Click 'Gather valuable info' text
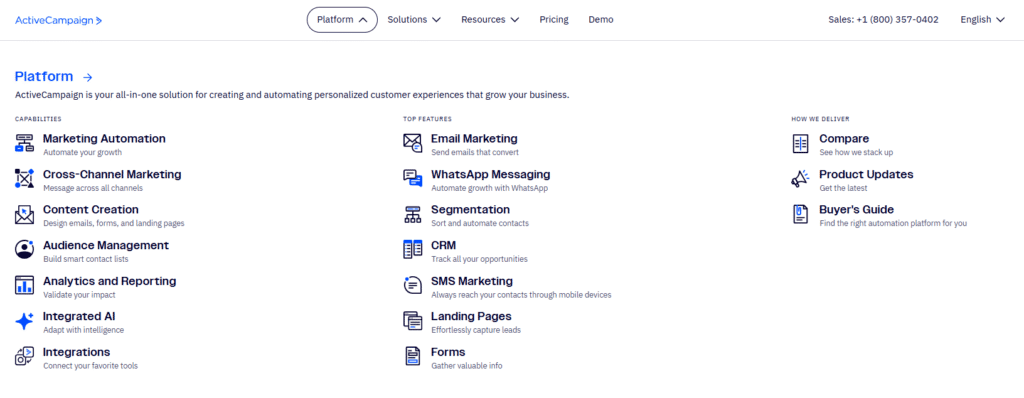Image resolution: width=1024 pixels, height=398 pixels. pos(467,366)
